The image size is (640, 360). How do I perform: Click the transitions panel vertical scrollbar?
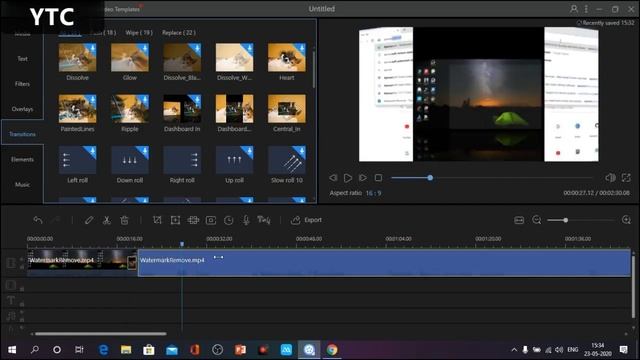click(314, 69)
